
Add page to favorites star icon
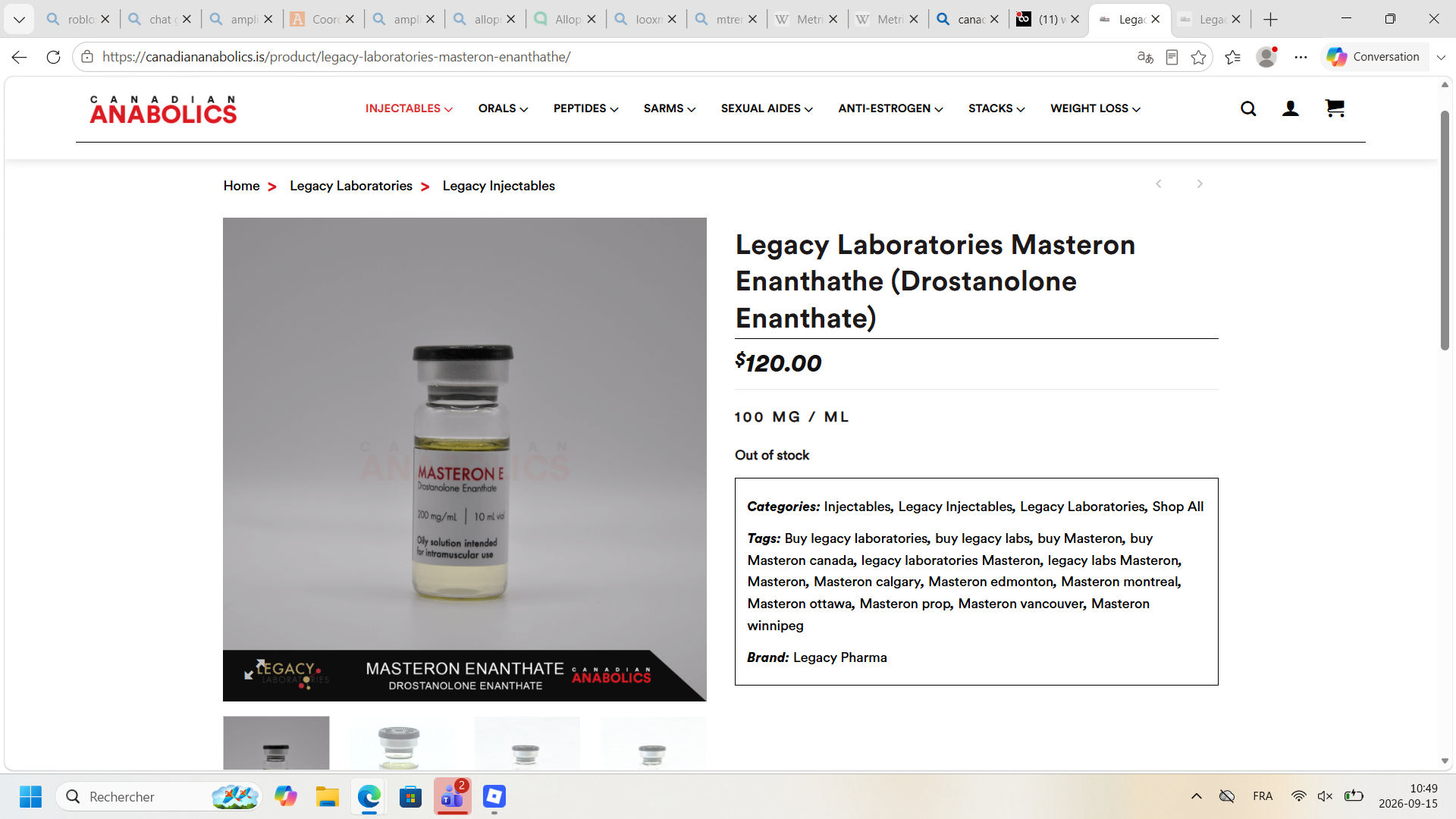tap(1198, 57)
